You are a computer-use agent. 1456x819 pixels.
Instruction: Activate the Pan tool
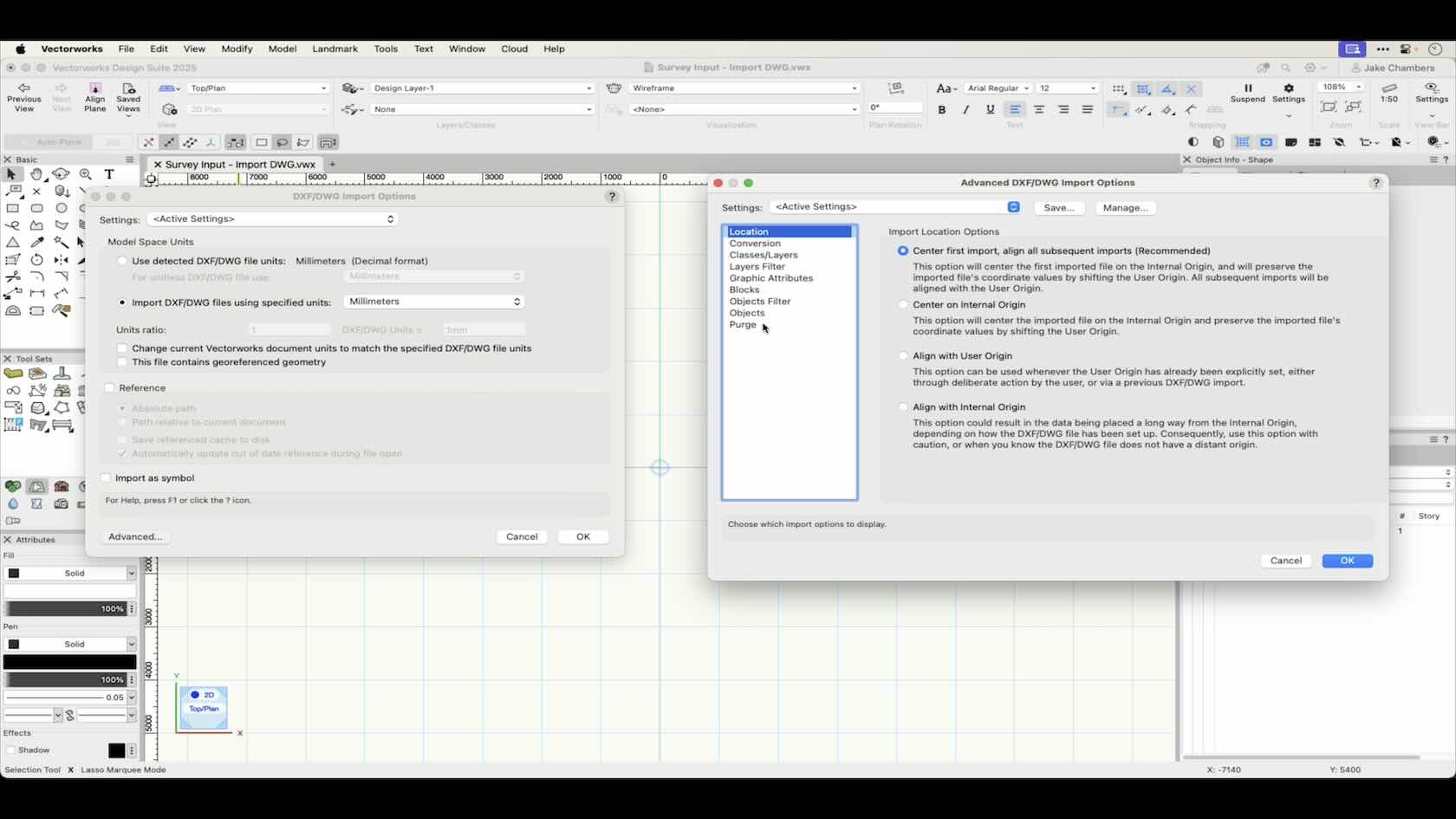37,174
